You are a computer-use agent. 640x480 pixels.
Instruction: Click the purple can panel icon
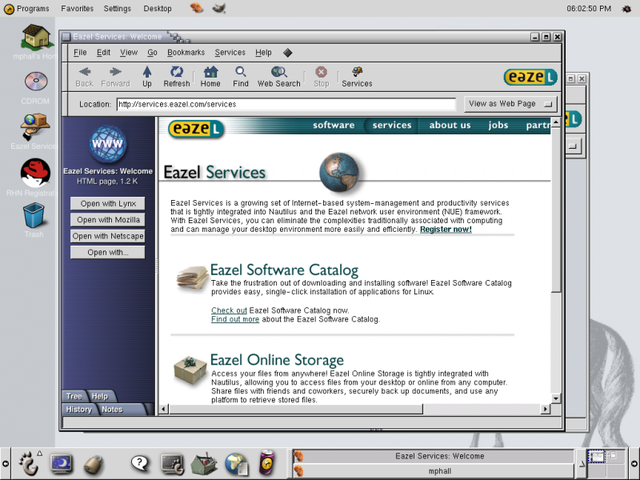267,463
